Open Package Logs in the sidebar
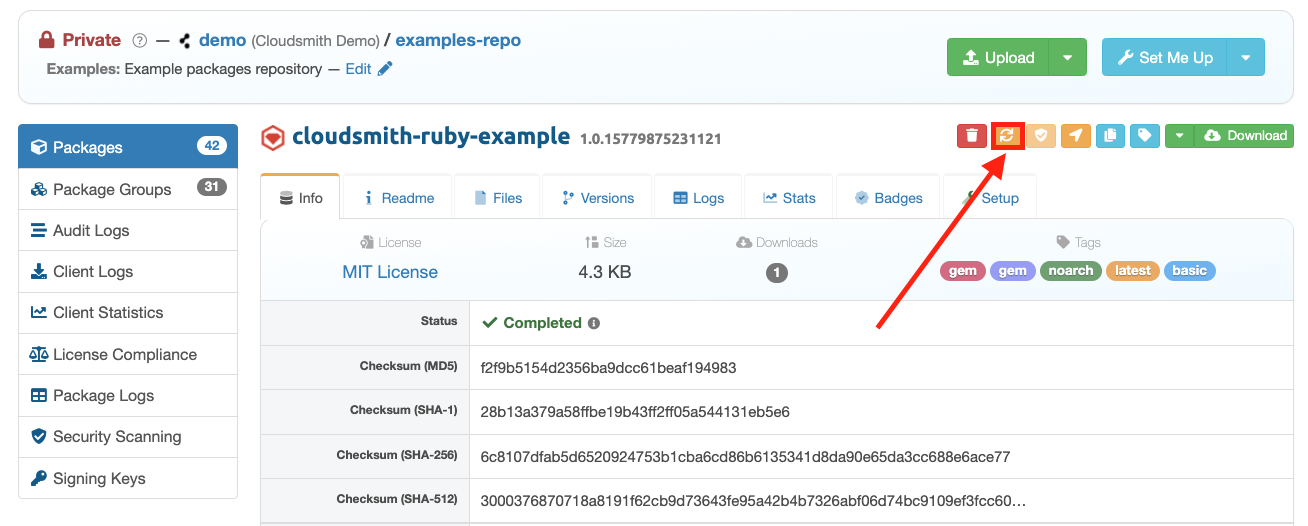The width and height of the screenshot is (1308, 526). [x=128, y=395]
